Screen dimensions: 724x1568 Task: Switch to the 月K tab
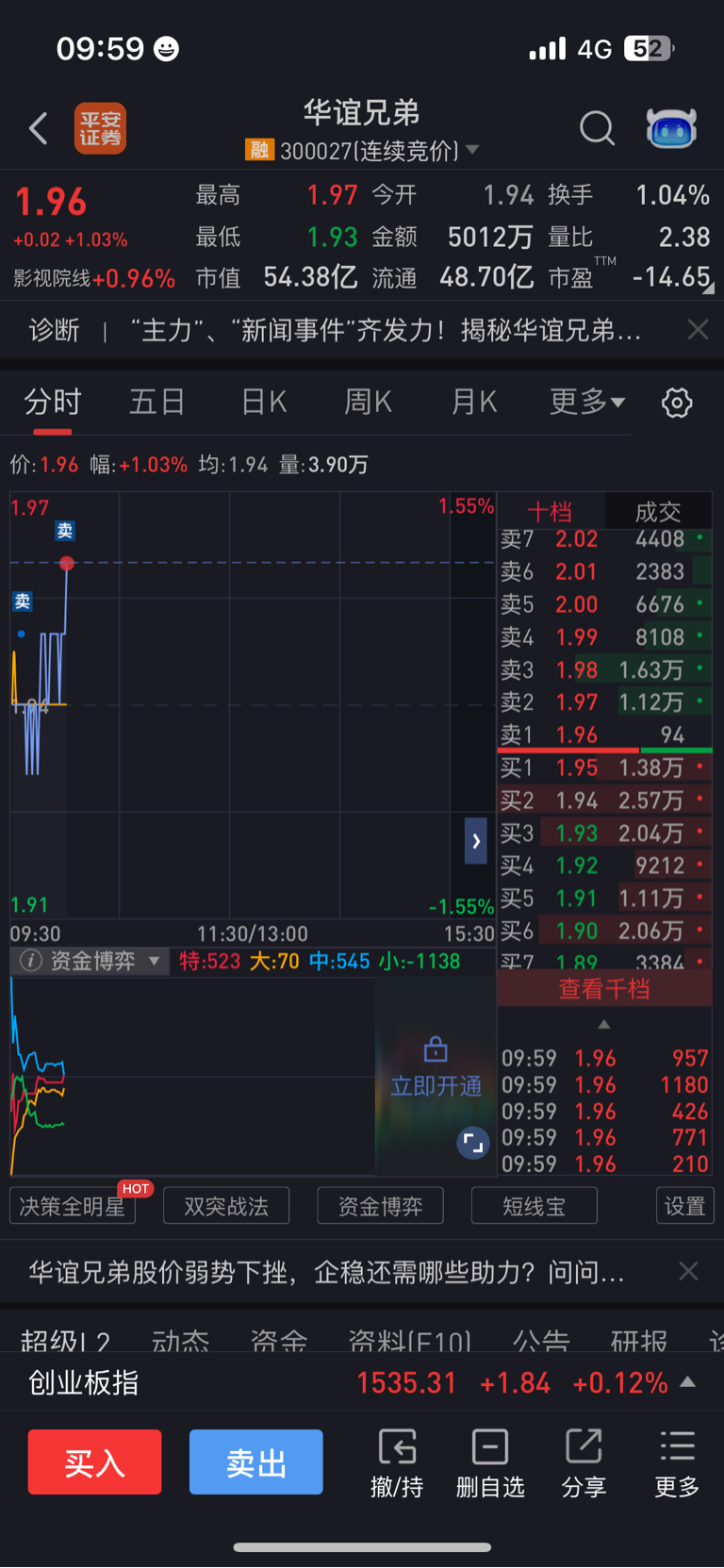474,403
